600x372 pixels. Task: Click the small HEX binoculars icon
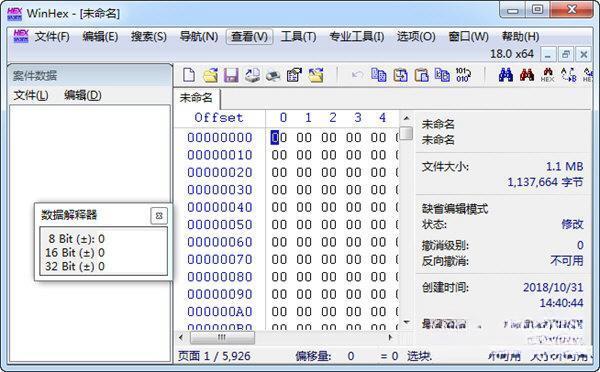pyautogui.click(x=548, y=75)
